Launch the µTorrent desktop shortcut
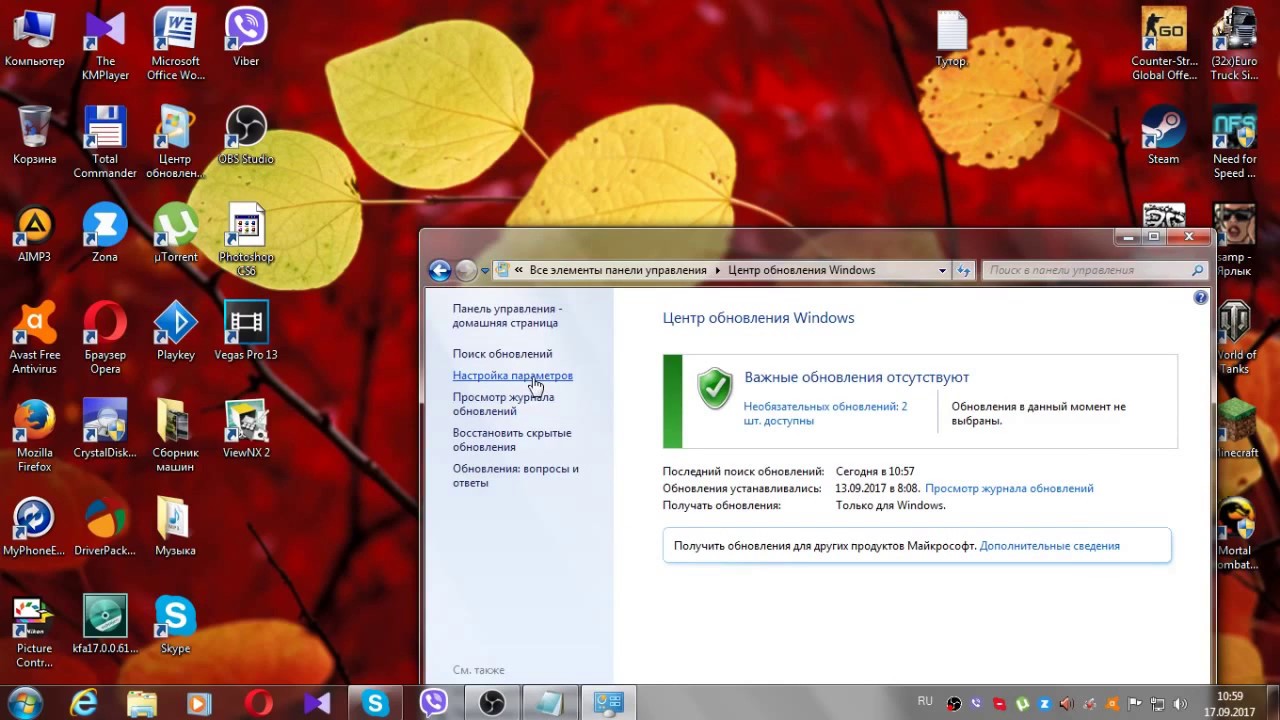The width and height of the screenshot is (1280, 720). tap(175, 233)
